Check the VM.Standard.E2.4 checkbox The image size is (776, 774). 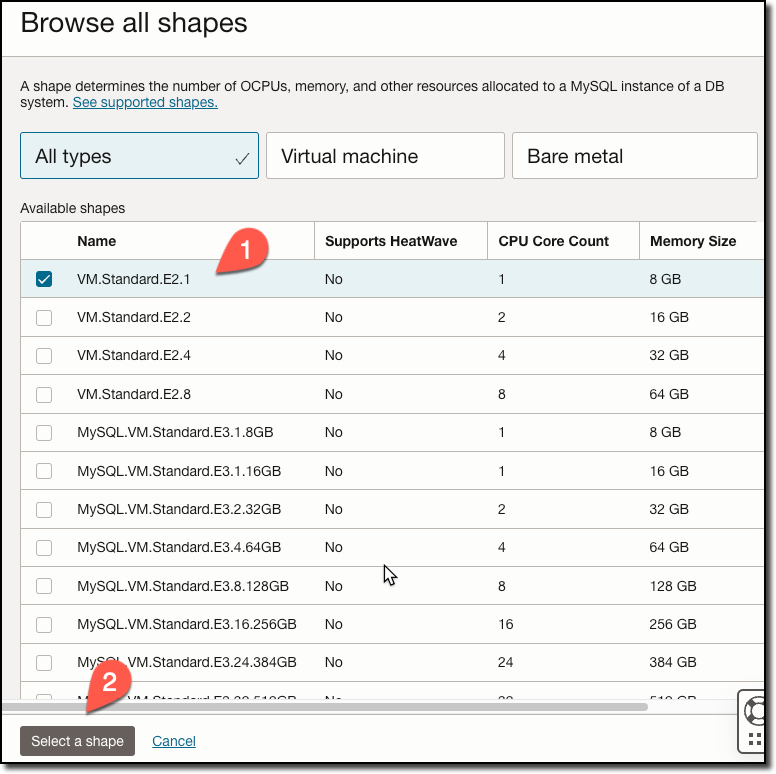[44, 355]
